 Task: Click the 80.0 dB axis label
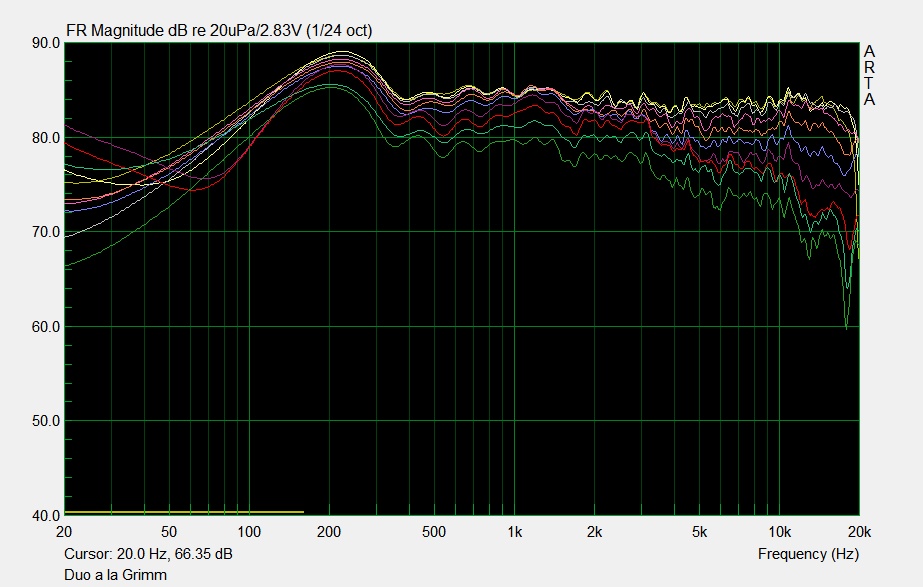pos(46,138)
